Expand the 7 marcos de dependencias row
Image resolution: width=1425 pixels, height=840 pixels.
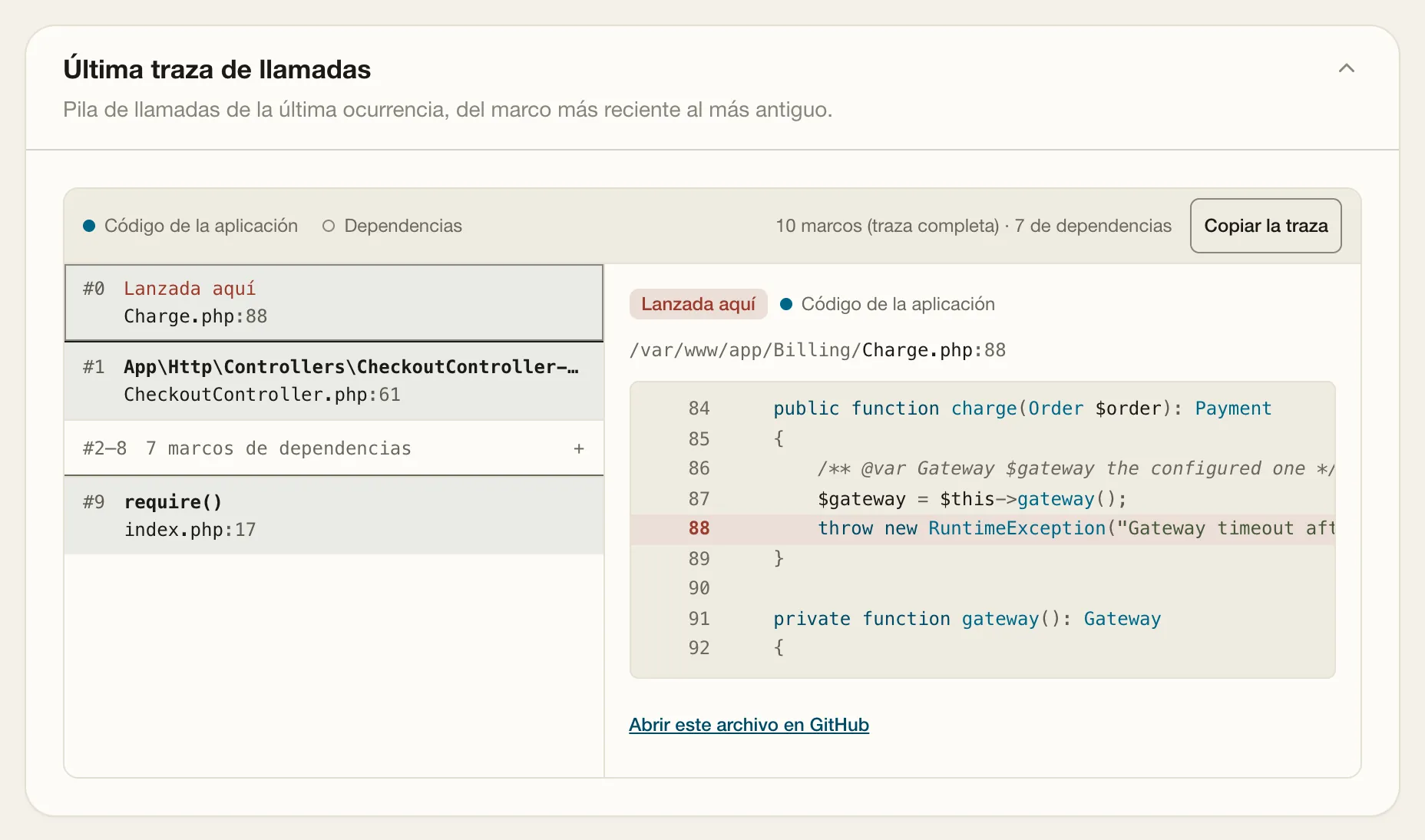pyautogui.click(x=334, y=448)
